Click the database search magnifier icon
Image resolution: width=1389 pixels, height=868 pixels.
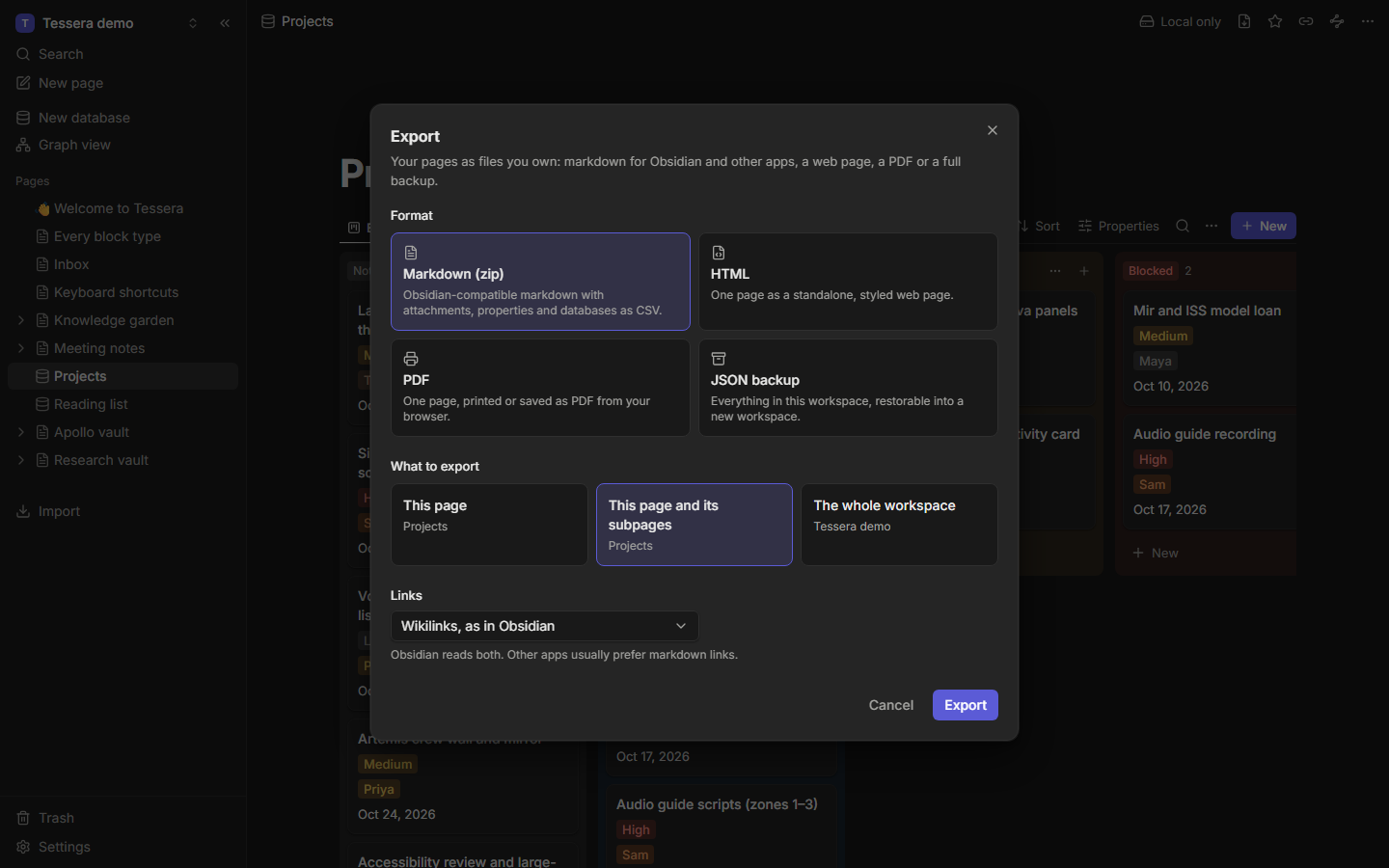(x=1183, y=226)
